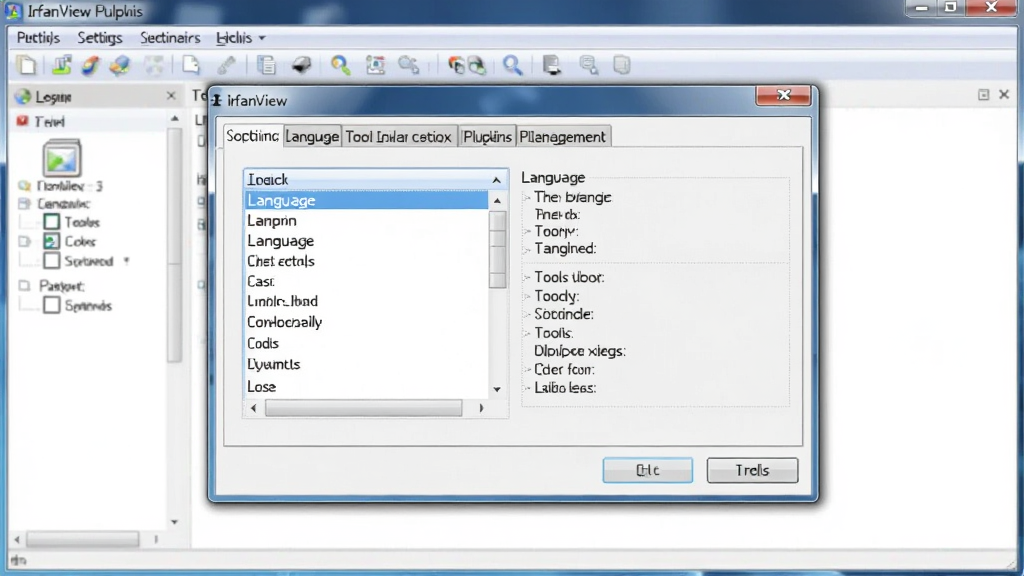Toggle the Sprinnds checkbox
This screenshot has height=576, width=1024.
[x=52, y=305]
